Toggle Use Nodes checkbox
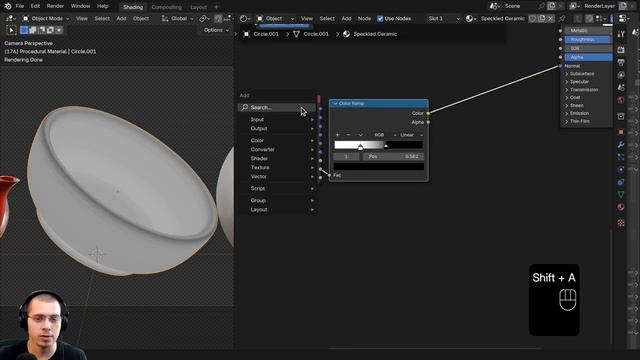The image size is (640, 360). pyautogui.click(x=380, y=19)
